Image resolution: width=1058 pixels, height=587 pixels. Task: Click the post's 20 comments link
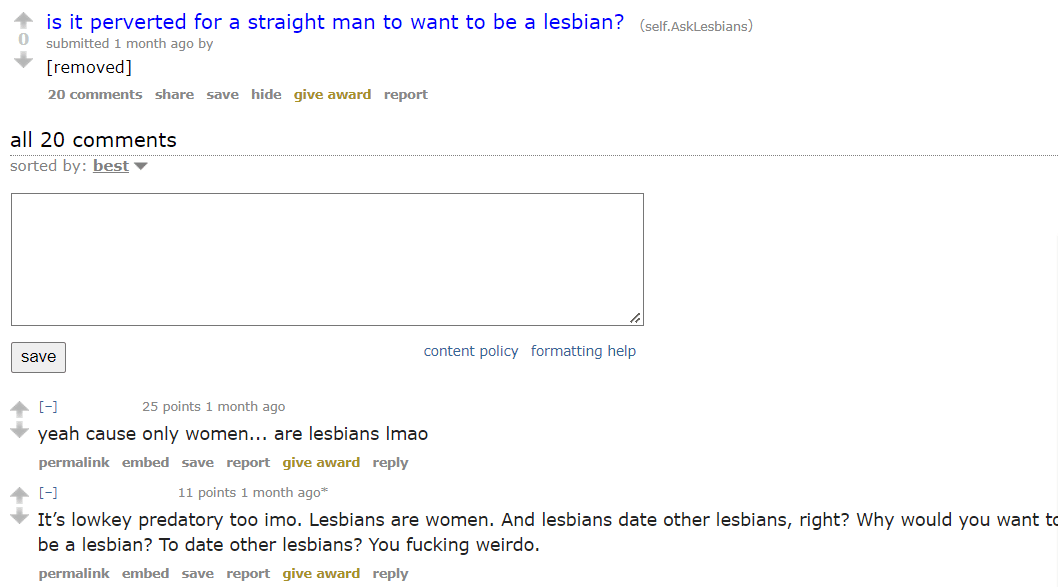tap(95, 95)
